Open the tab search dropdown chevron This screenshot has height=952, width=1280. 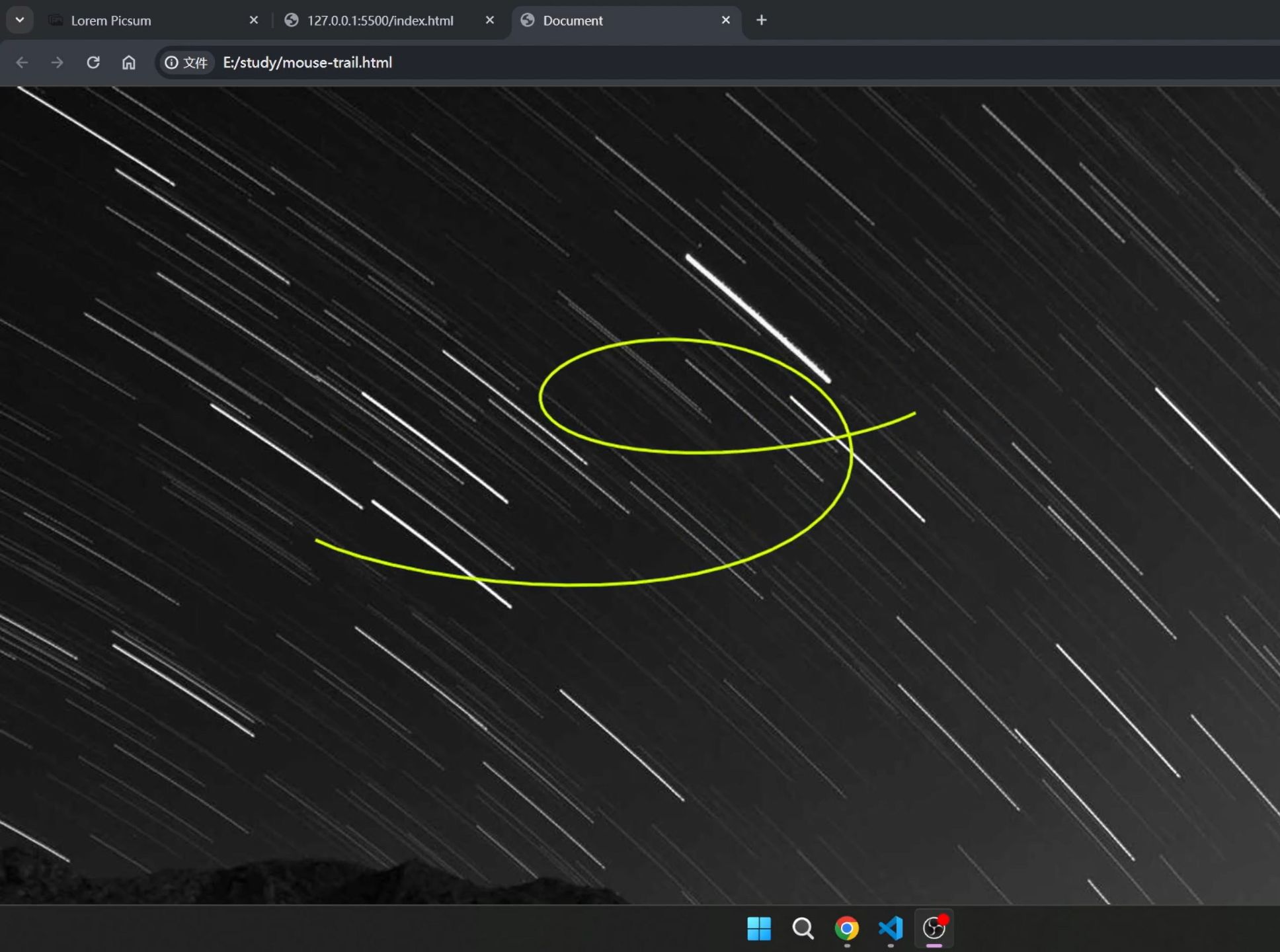(x=20, y=20)
